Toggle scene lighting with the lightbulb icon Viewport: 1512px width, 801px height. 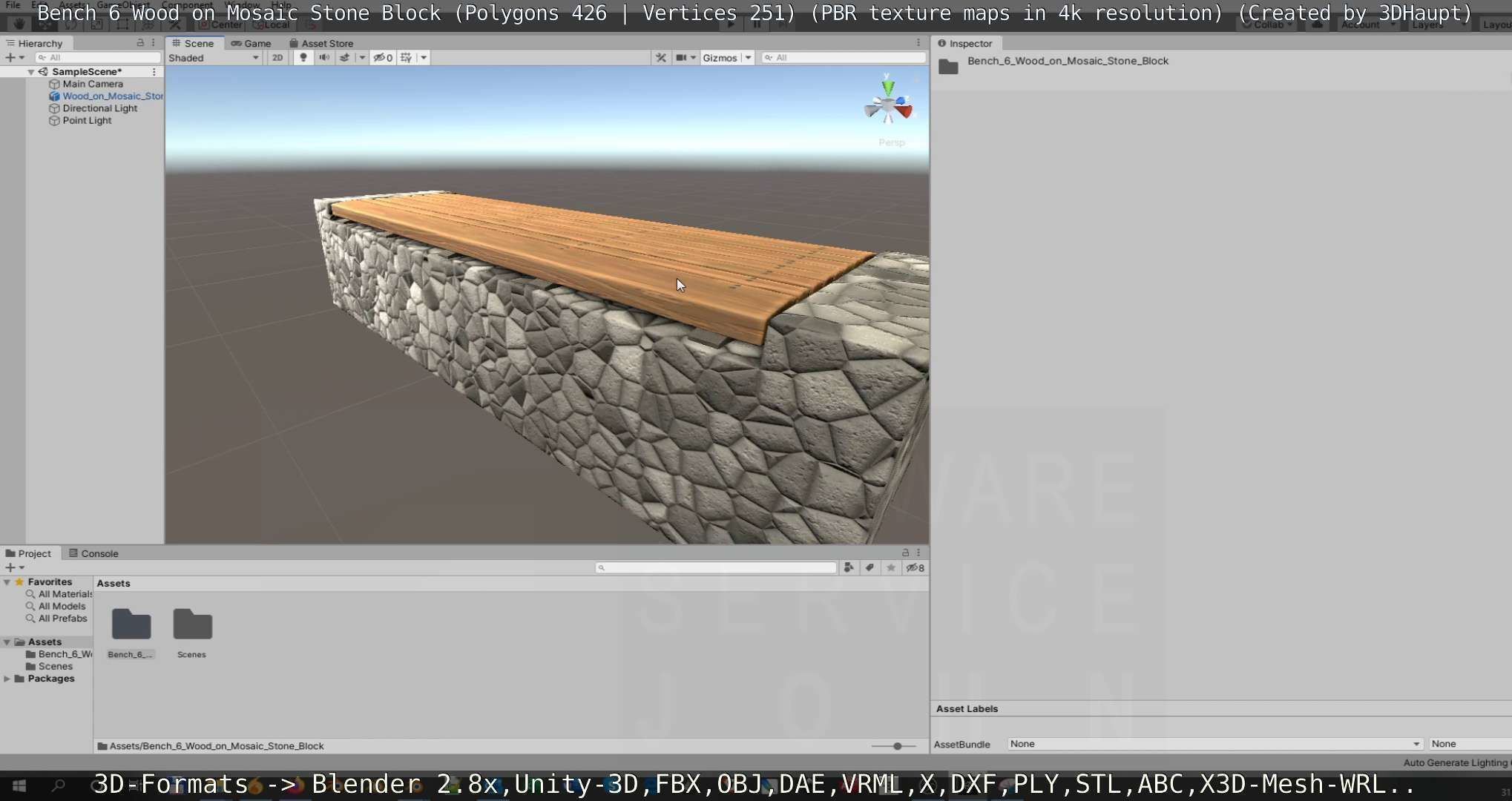[x=303, y=58]
